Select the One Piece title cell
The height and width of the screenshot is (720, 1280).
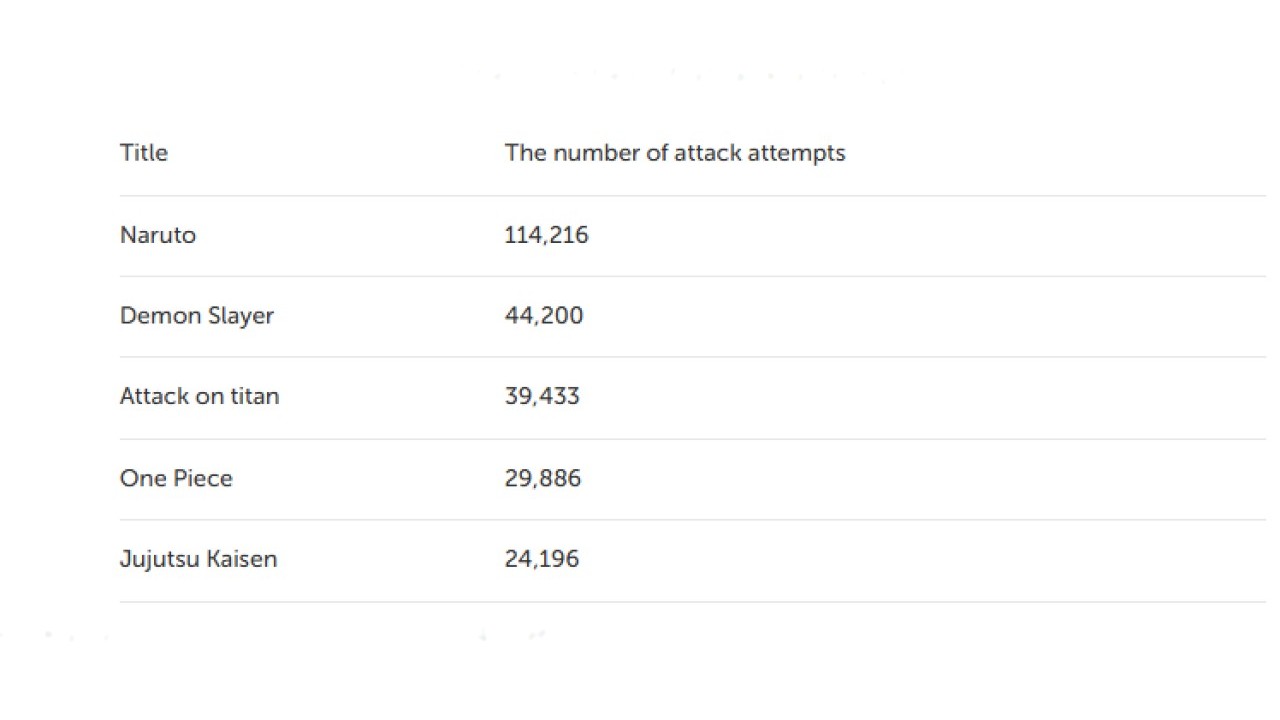(x=176, y=478)
